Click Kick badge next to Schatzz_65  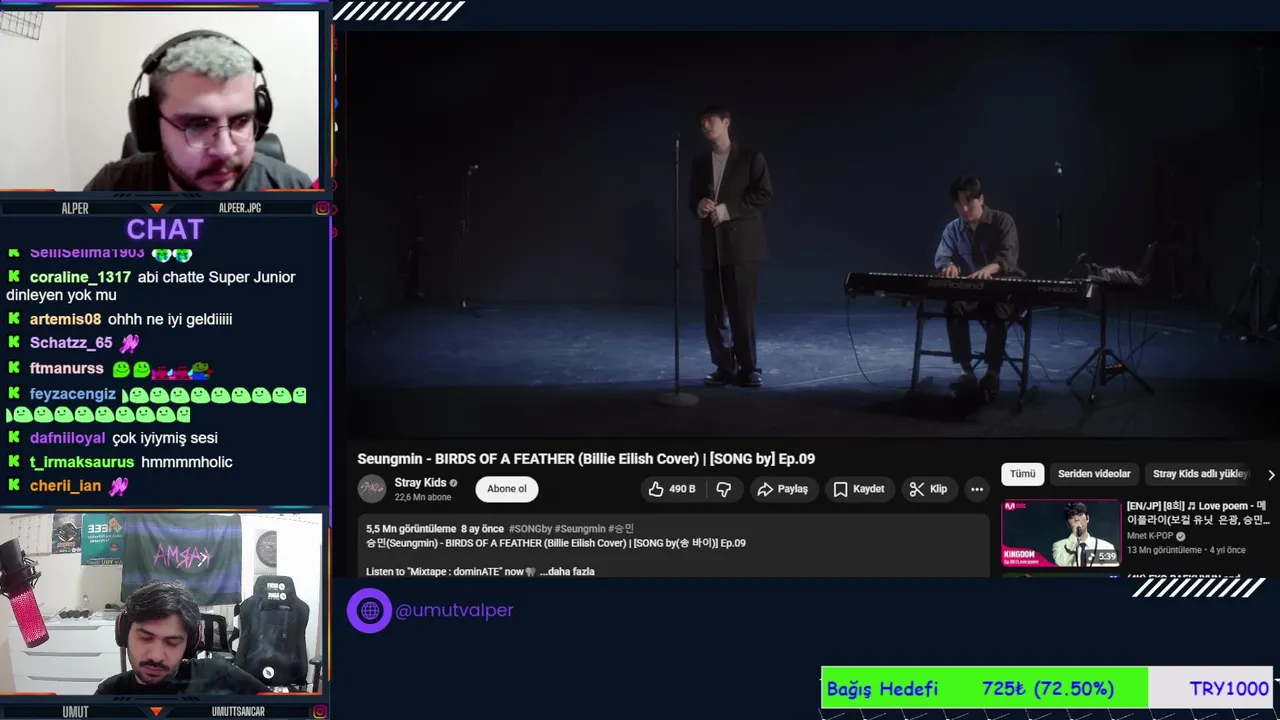point(14,343)
